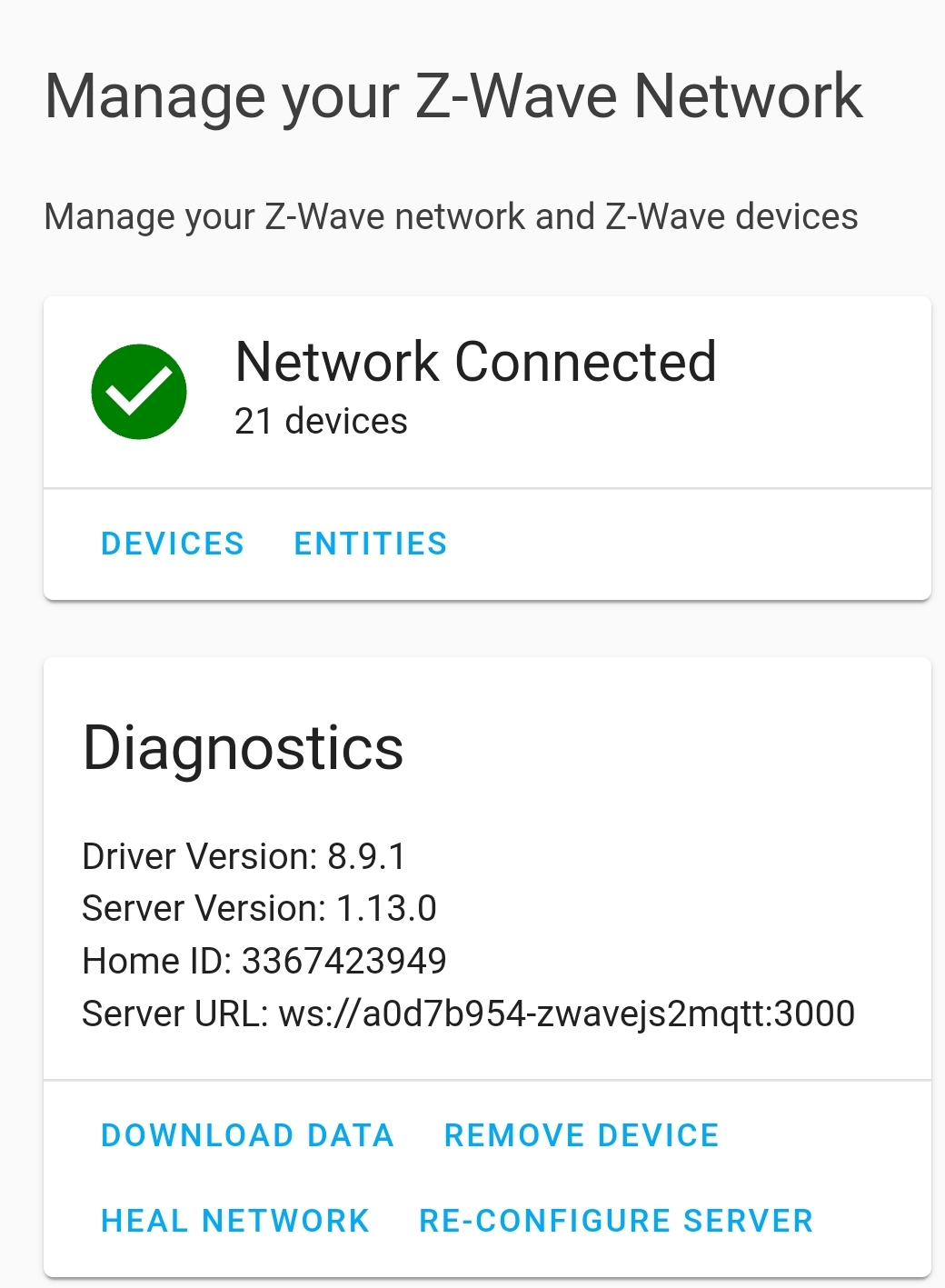Open DEVICES from the network status card
This screenshot has width=945, height=1288.
point(172,543)
